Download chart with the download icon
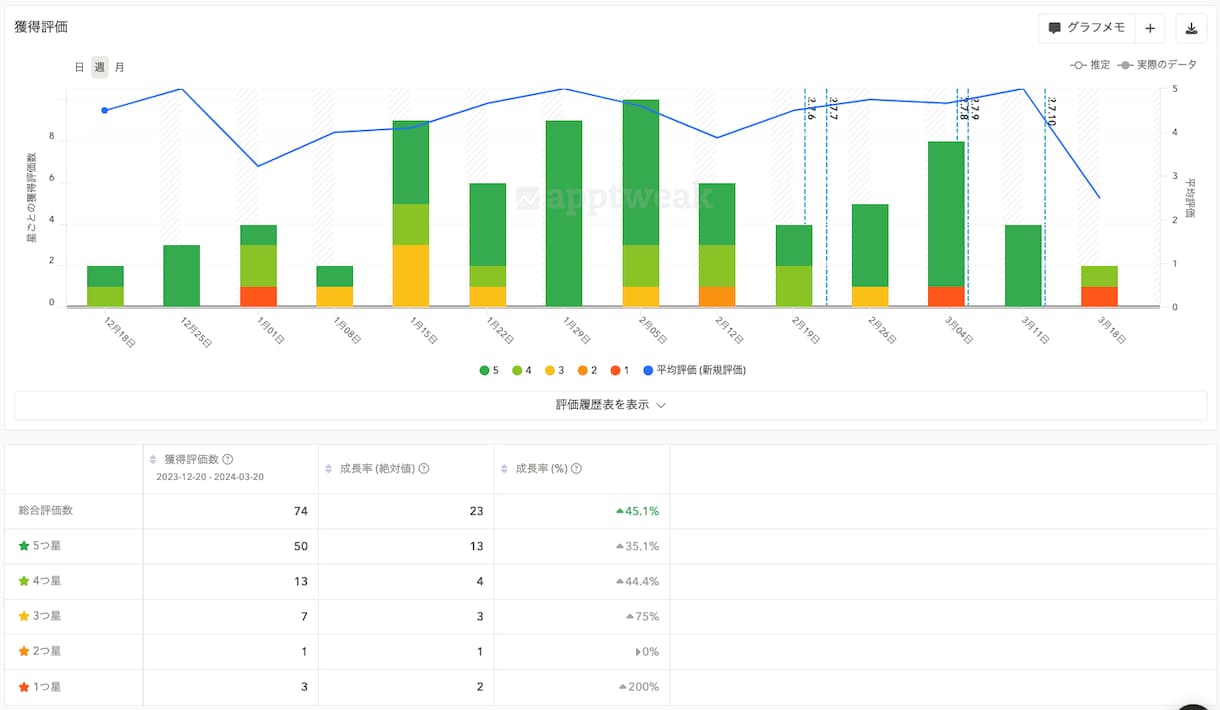The width and height of the screenshot is (1220, 710). click(1192, 28)
